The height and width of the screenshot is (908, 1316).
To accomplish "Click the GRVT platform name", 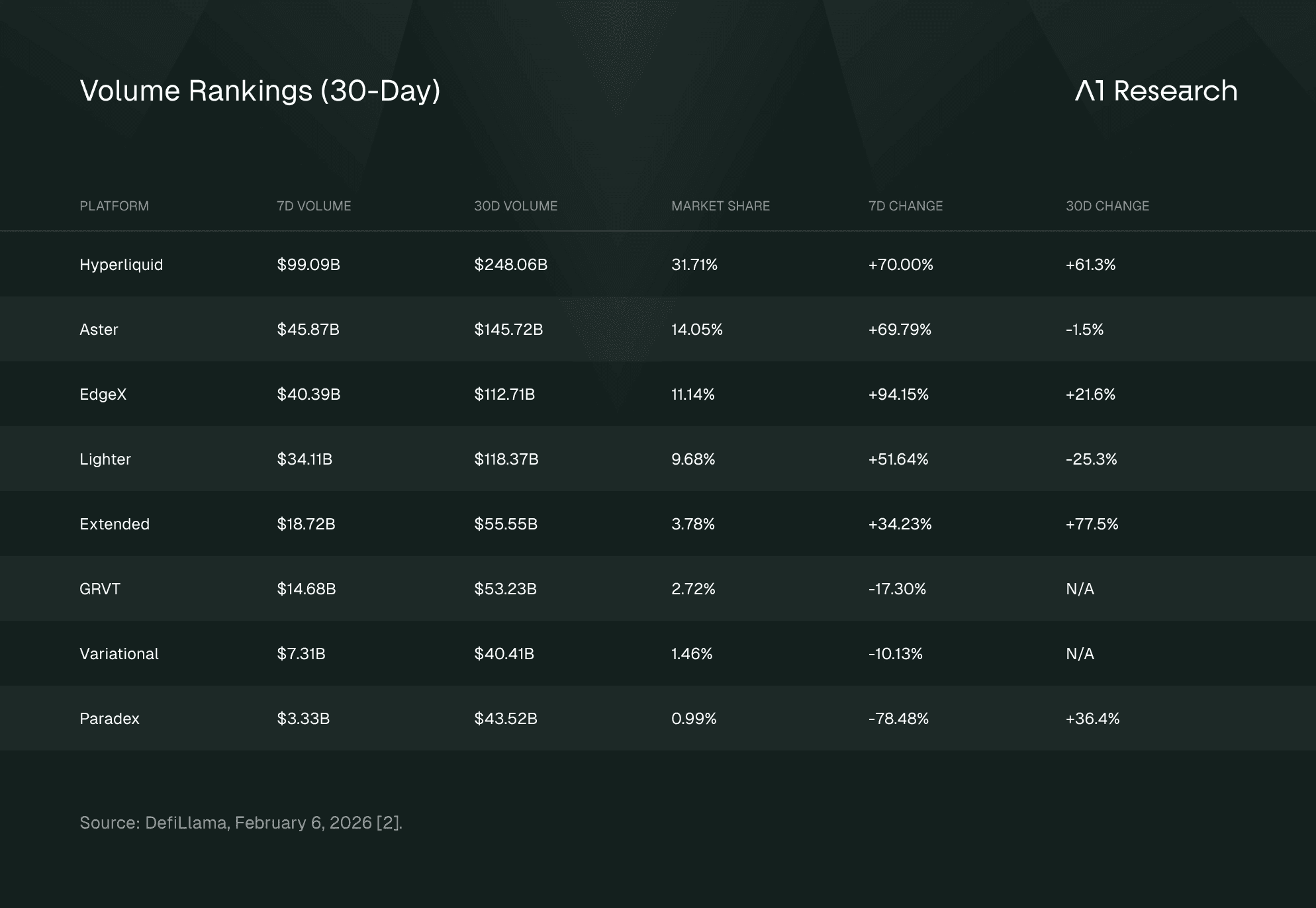I will 100,589.
